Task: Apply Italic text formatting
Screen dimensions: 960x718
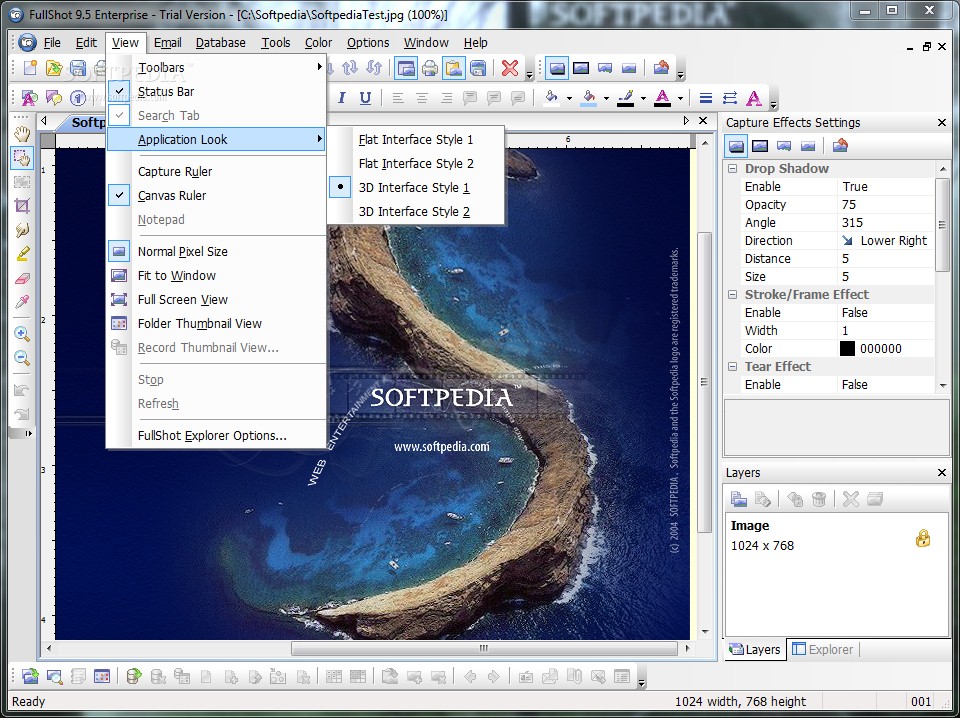Action: coord(342,98)
